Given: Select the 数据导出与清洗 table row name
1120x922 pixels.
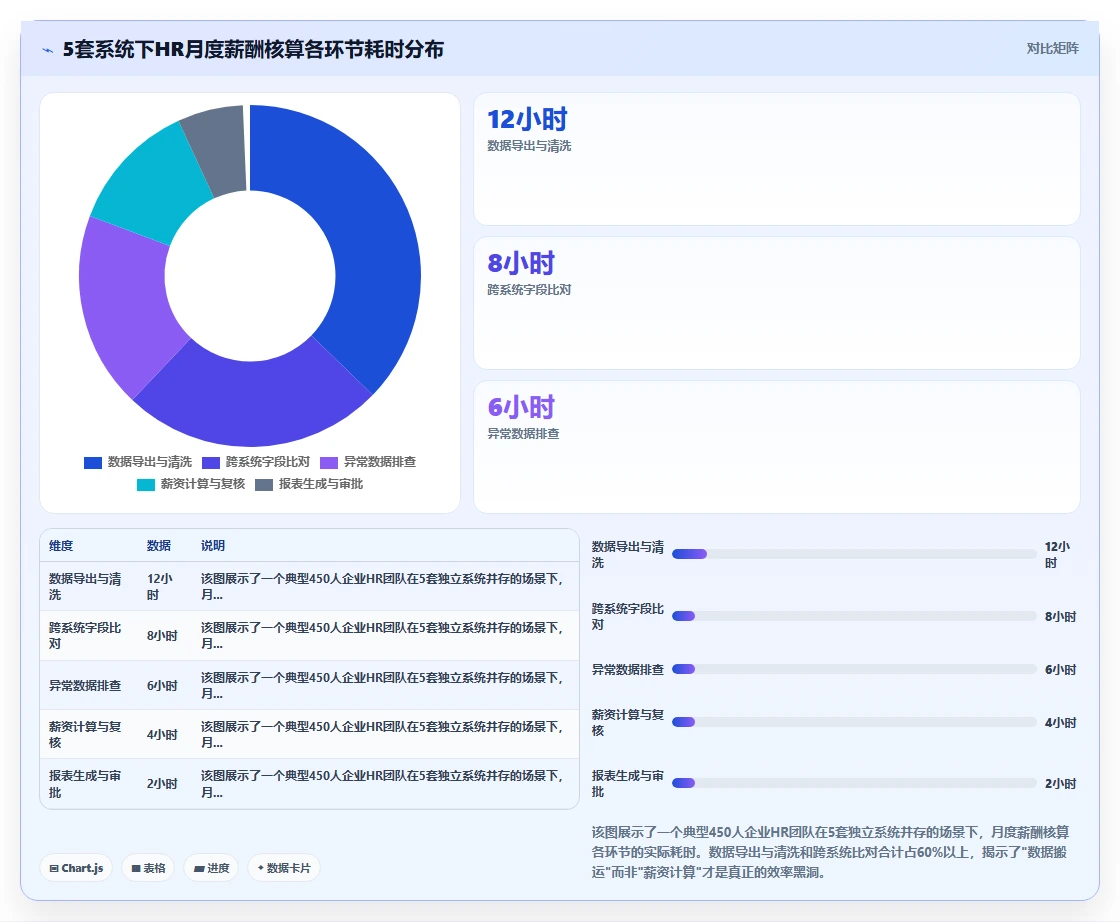Looking at the screenshot, I should (85, 586).
